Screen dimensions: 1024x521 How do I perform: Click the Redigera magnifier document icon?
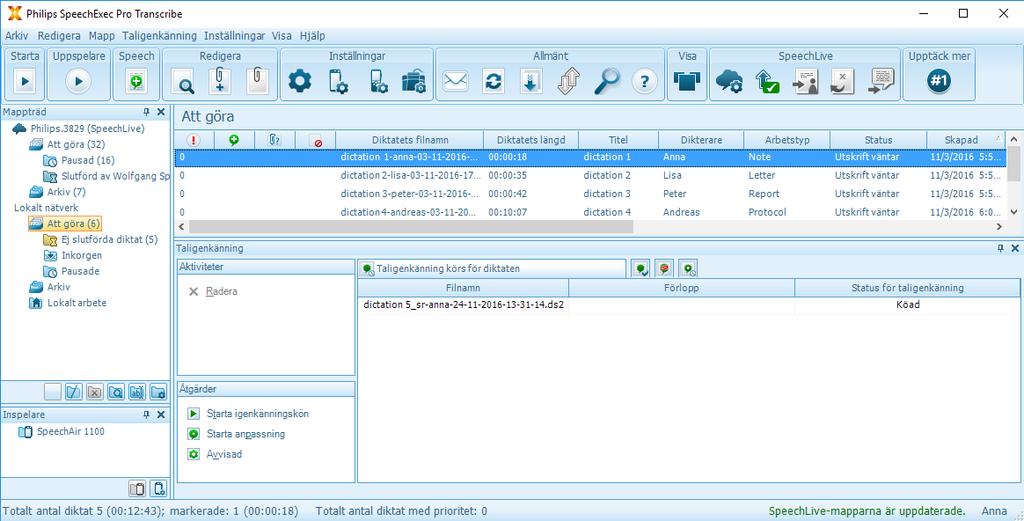click(184, 82)
